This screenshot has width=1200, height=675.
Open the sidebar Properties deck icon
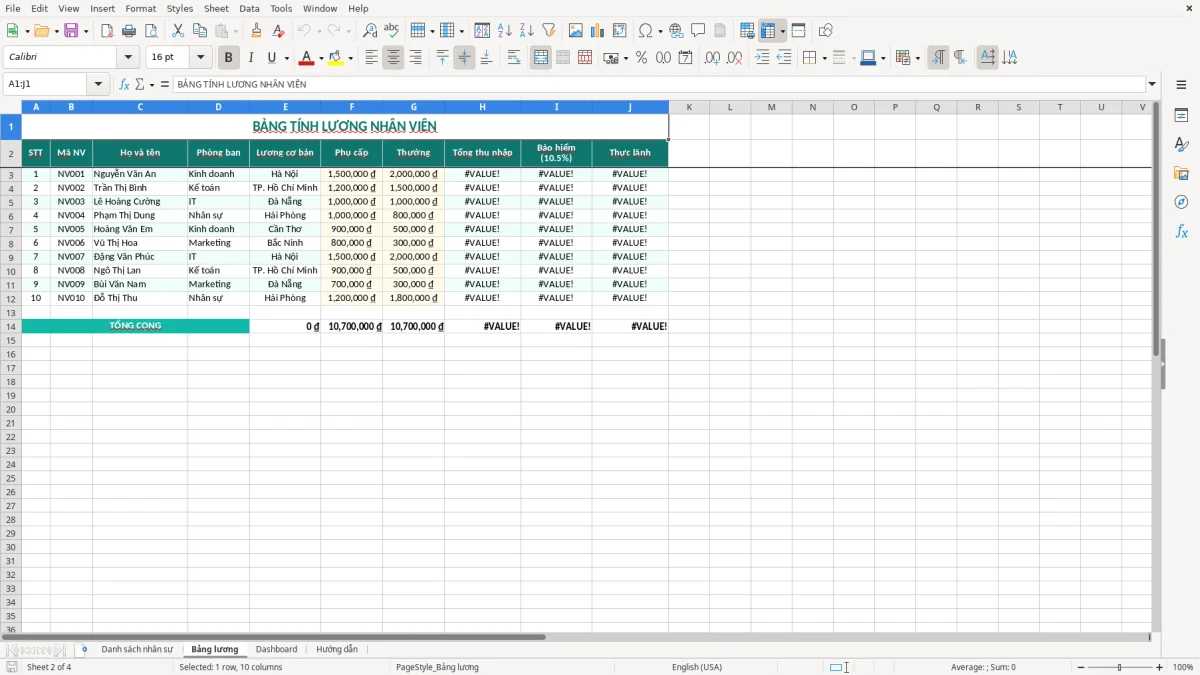(1181, 116)
